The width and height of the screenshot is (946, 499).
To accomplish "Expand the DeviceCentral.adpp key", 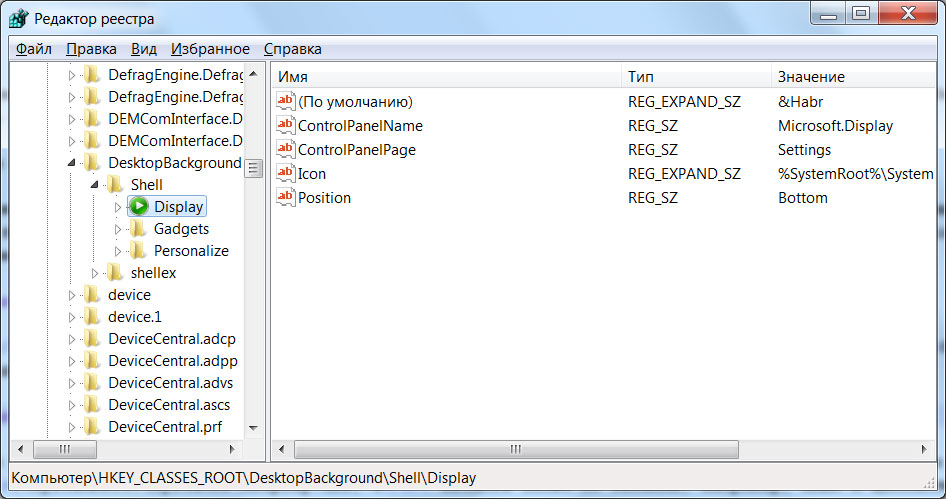I will [72, 361].
